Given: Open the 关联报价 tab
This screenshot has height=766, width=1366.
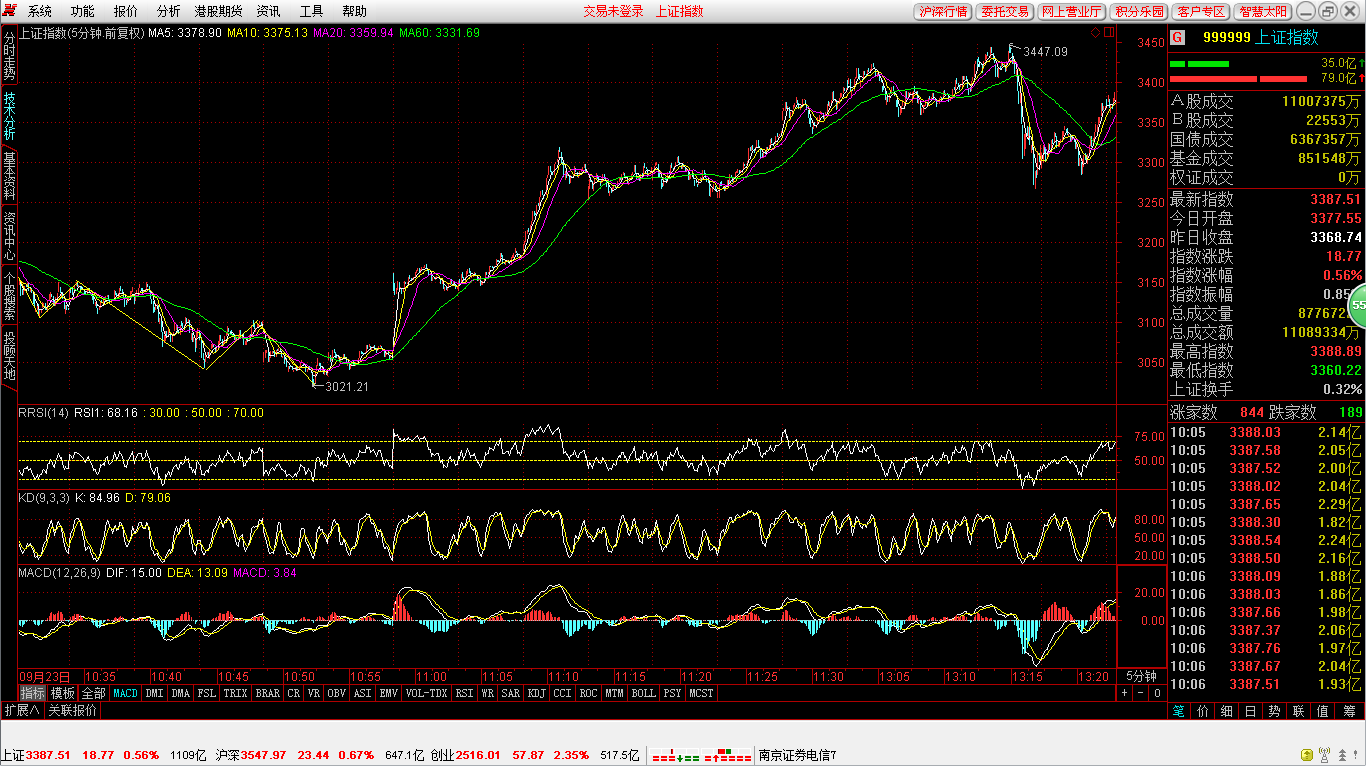Looking at the screenshot, I should coord(73,710).
